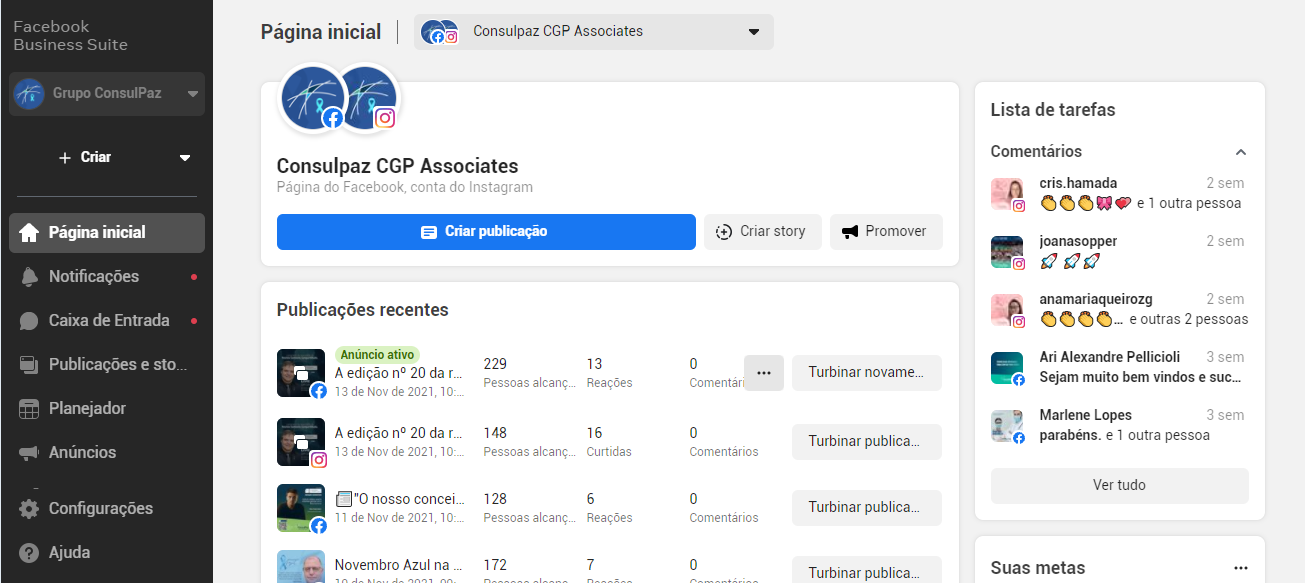The height and width of the screenshot is (583, 1305).
Task: Click the Planejador calendar grid icon
Action: click(x=30, y=408)
